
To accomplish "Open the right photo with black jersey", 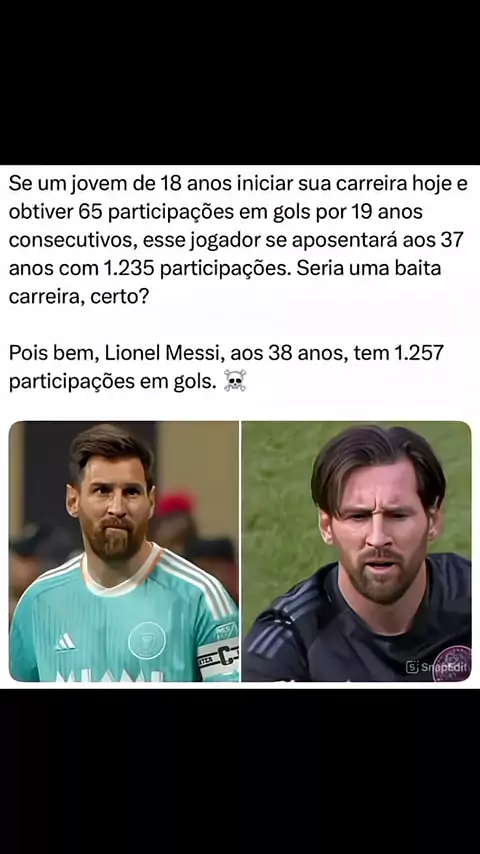I will 356,551.
